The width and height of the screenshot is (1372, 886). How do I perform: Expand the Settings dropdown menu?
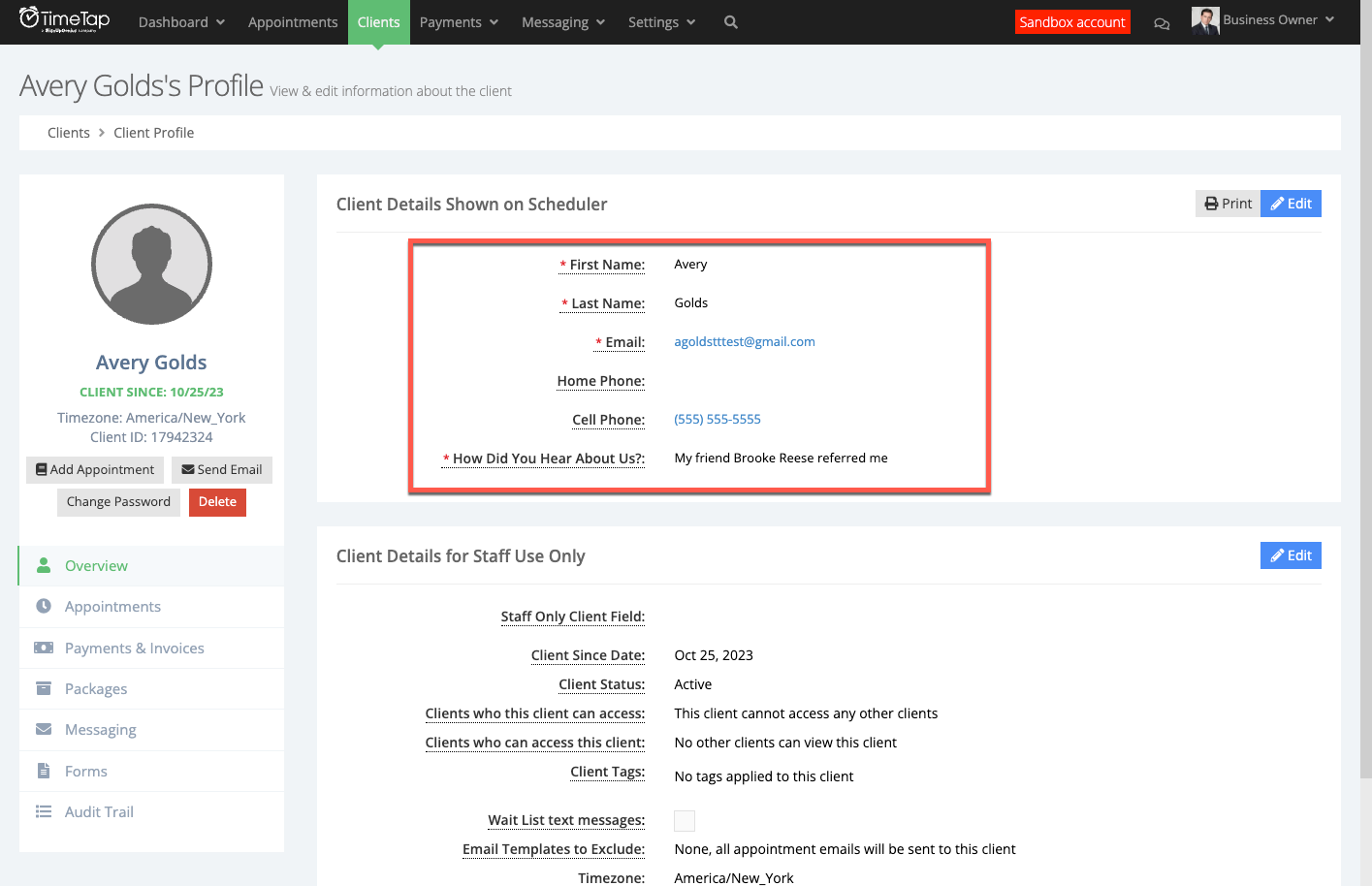[x=661, y=21]
